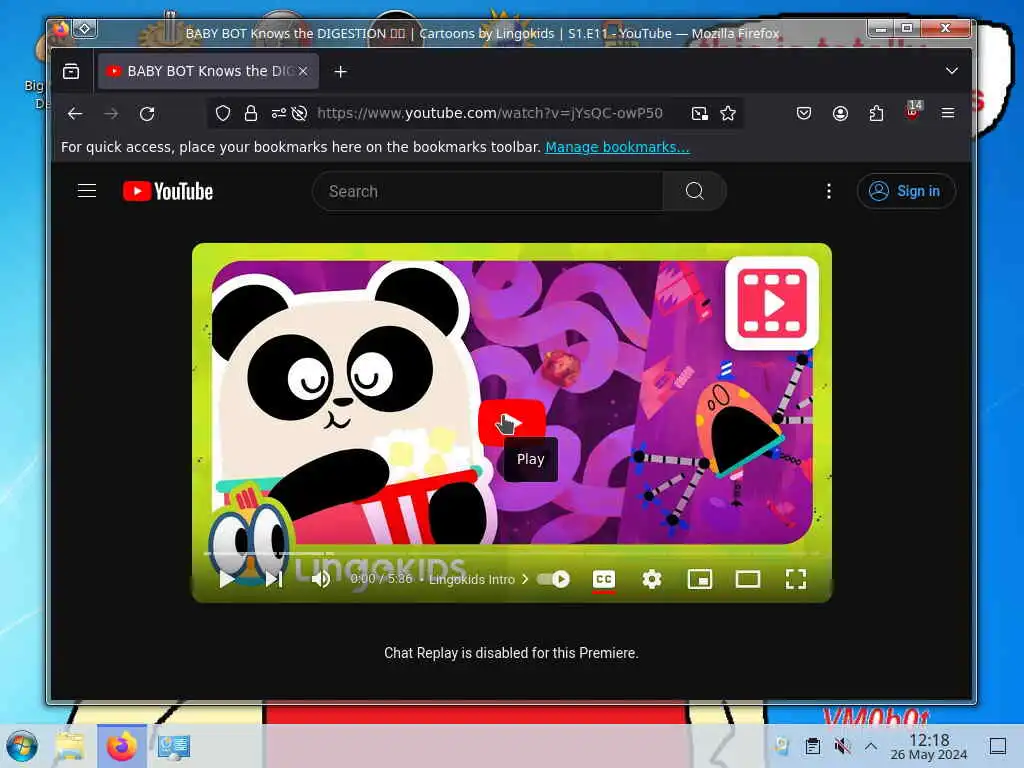Open a new tab with plus
This screenshot has width=1024, height=768.
tap(340, 71)
